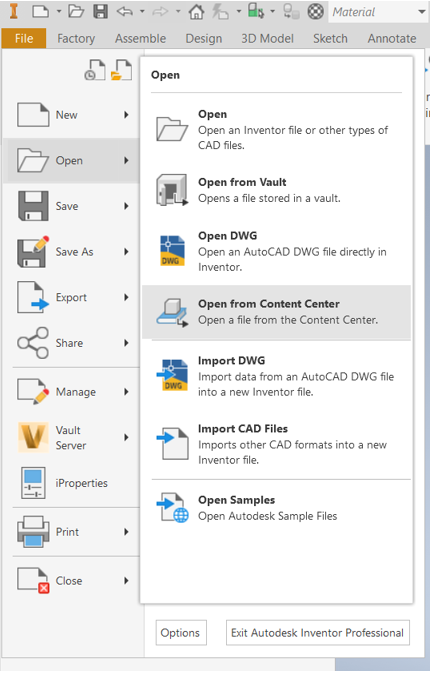
Task: Select the Open DWG icon
Action: click(172, 251)
